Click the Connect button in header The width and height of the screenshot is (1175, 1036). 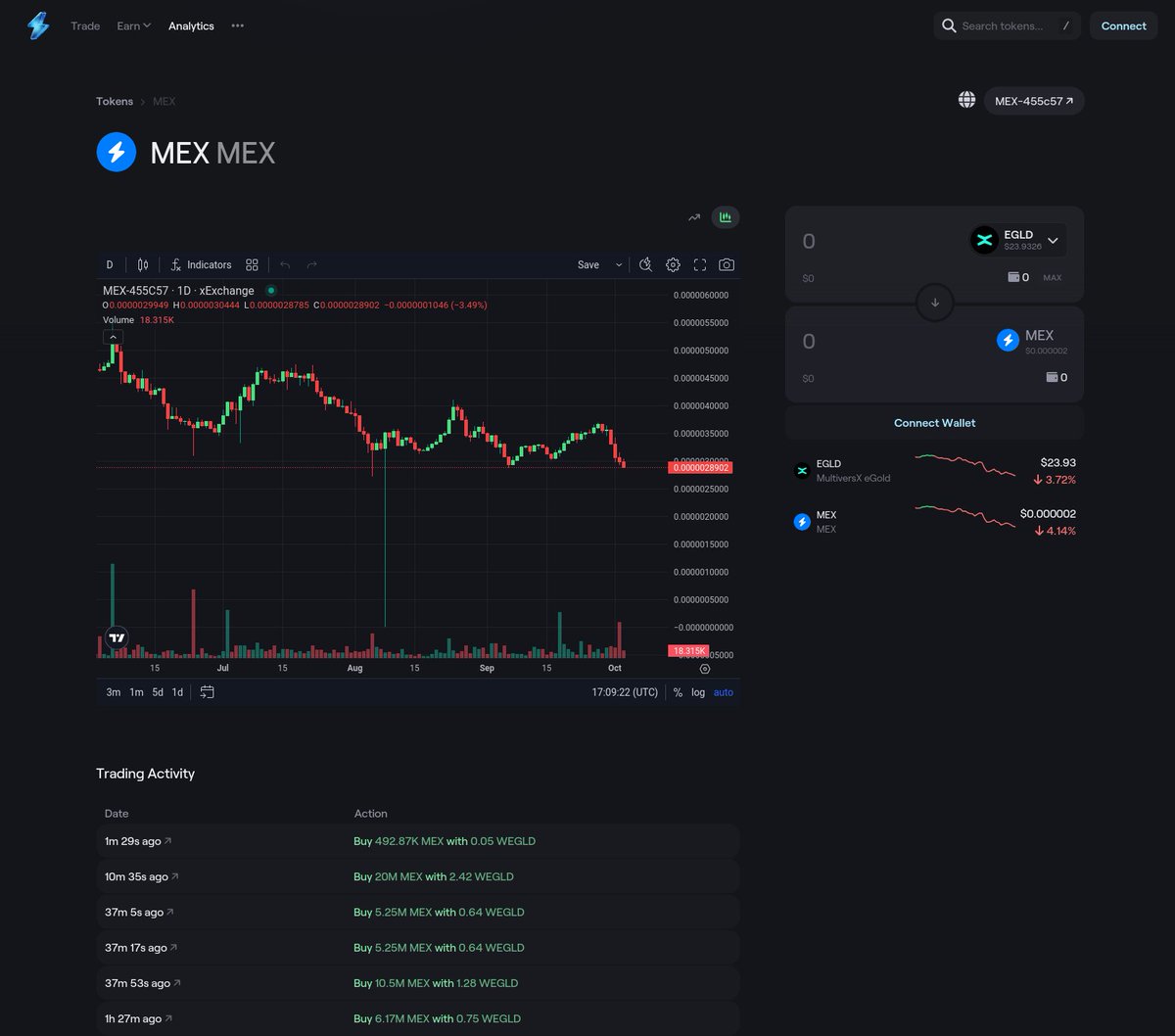(1123, 25)
